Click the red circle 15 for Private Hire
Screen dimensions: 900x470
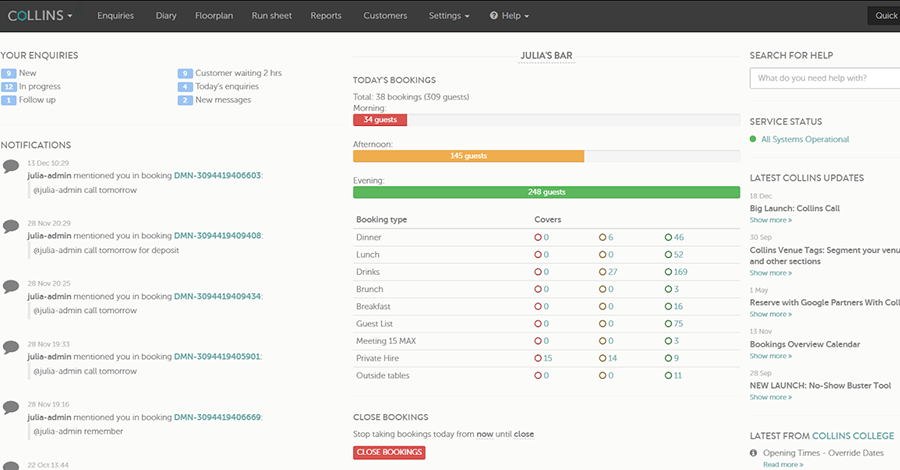coord(543,358)
